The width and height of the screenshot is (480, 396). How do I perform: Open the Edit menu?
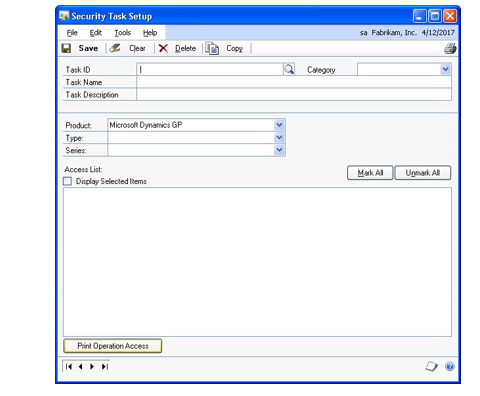pyautogui.click(x=96, y=33)
